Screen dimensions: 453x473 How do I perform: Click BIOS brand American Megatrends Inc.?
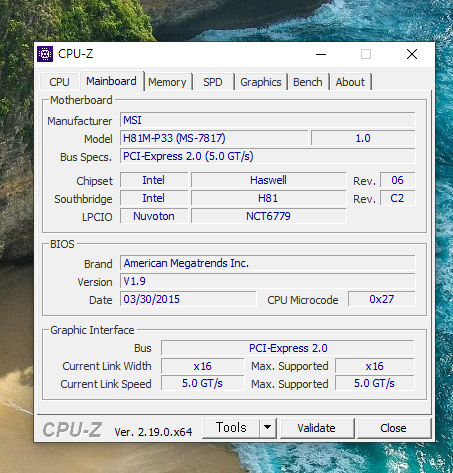[268, 263]
